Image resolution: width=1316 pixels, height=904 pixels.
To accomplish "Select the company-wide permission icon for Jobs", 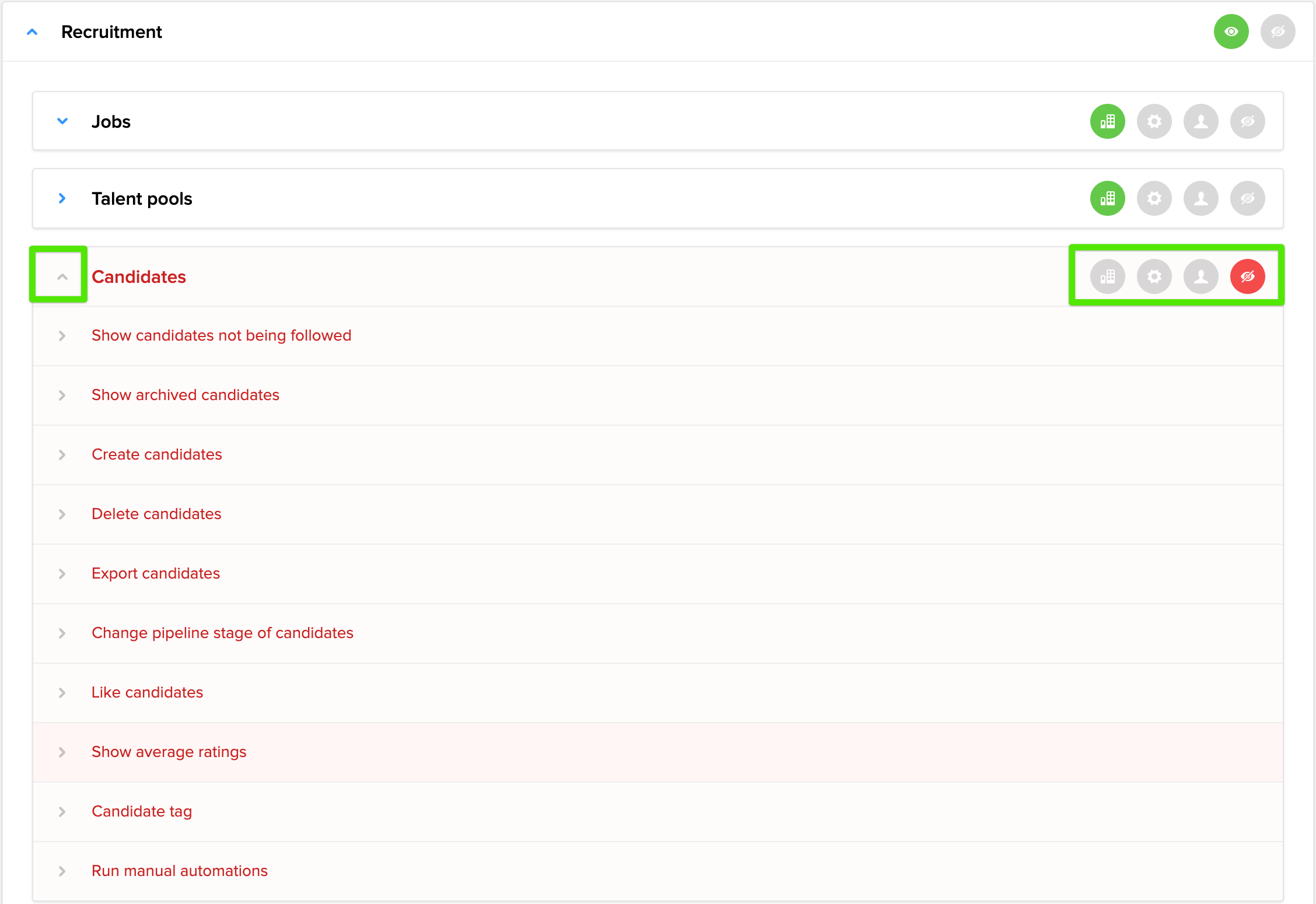I will tap(1107, 121).
